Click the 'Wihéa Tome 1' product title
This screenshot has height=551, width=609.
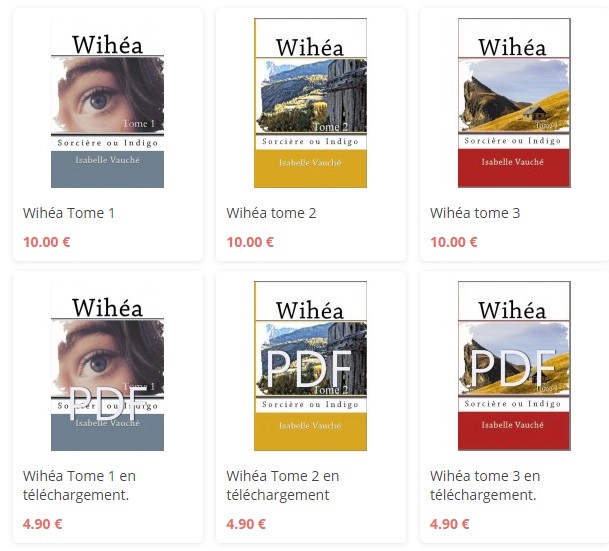click(69, 213)
